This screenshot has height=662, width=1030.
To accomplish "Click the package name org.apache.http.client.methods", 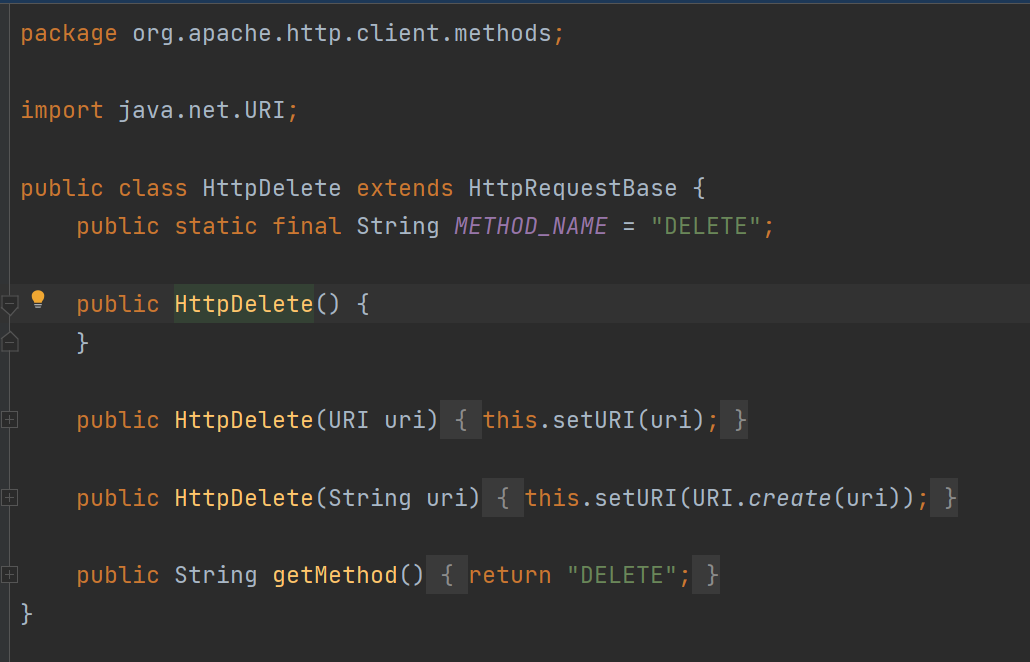I will coord(341,33).
